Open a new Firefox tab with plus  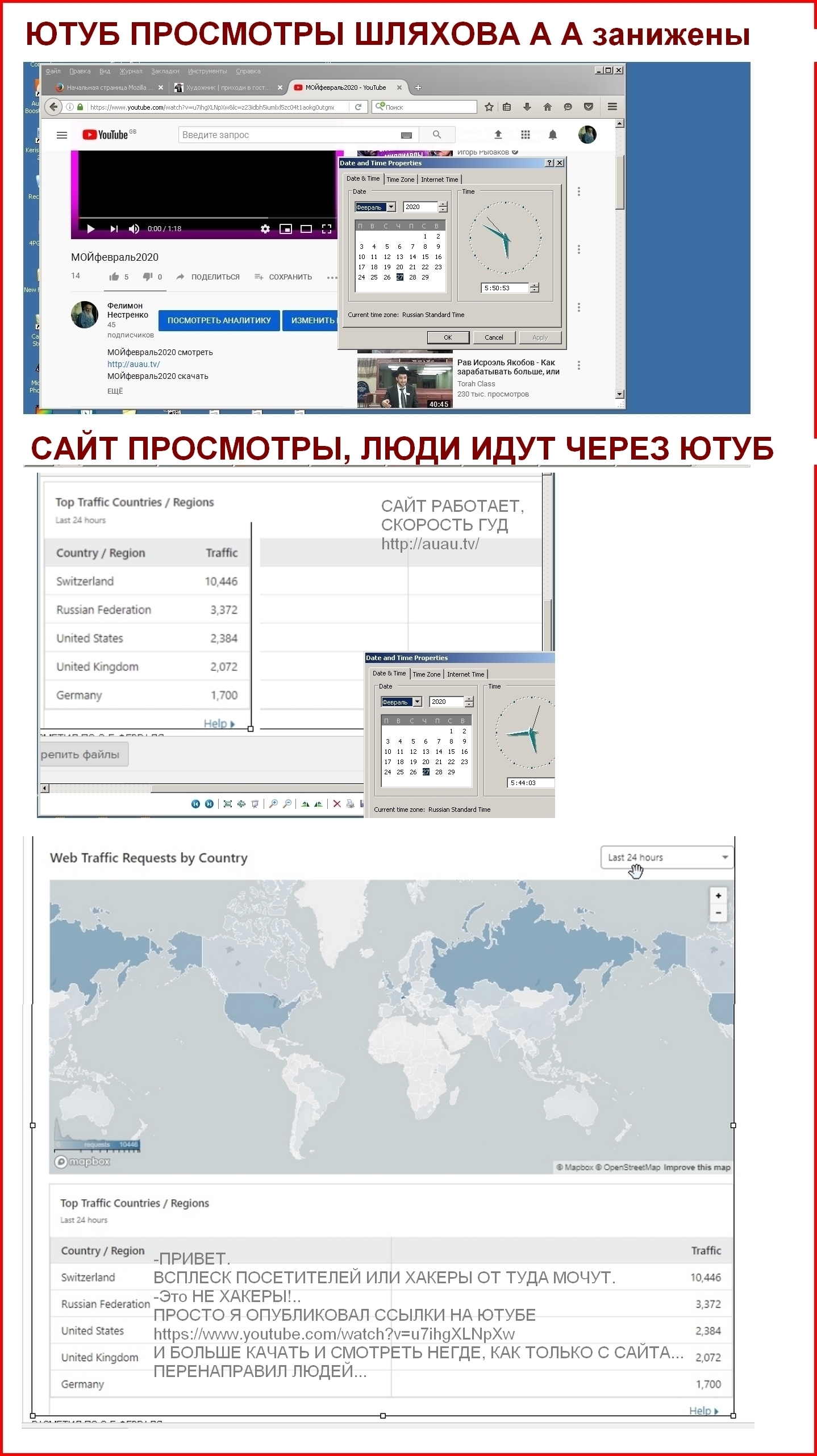(418, 87)
